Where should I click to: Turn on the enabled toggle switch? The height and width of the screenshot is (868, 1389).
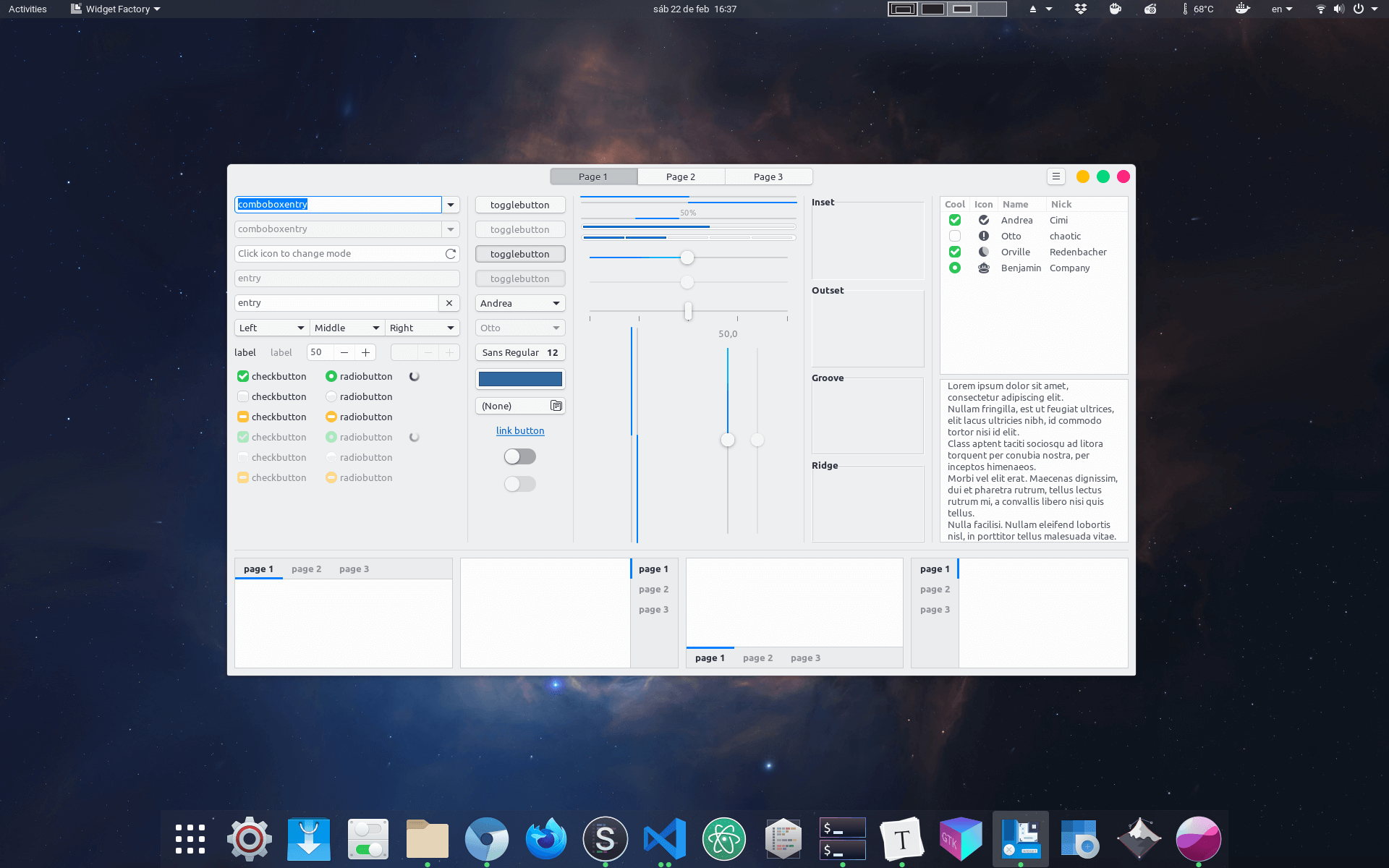(x=520, y=456)
